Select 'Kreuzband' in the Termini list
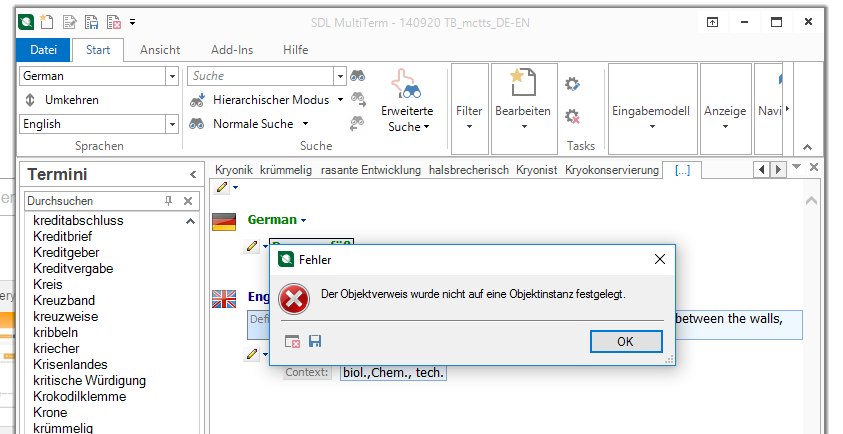 [x=63, y=300]
